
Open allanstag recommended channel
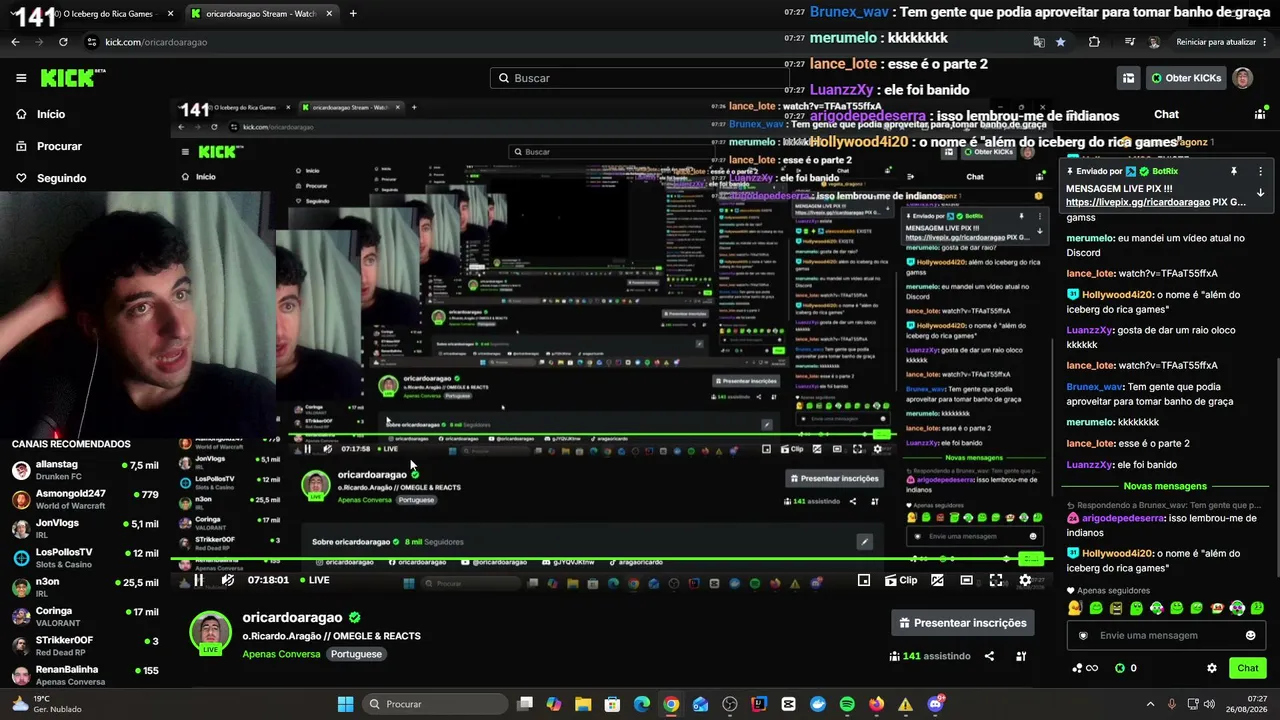tap(85, 470)
